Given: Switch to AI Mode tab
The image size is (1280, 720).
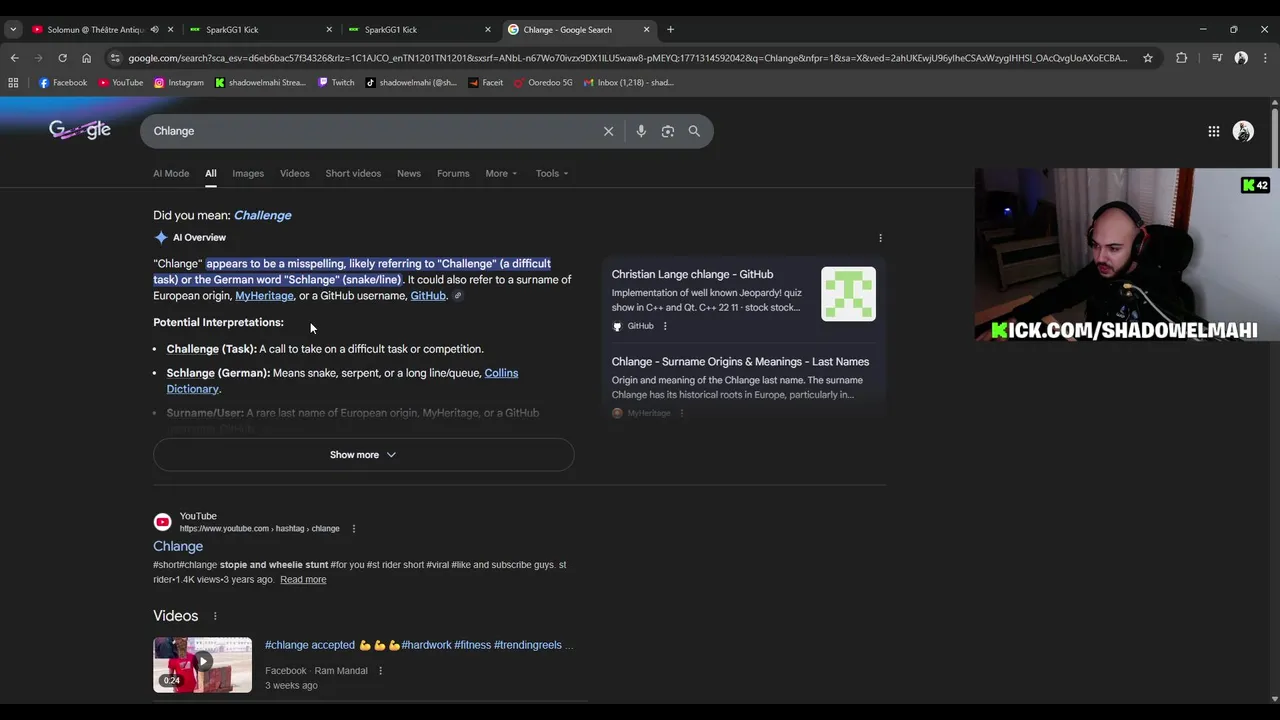Looking at the screenshot, I should (171, 173).
